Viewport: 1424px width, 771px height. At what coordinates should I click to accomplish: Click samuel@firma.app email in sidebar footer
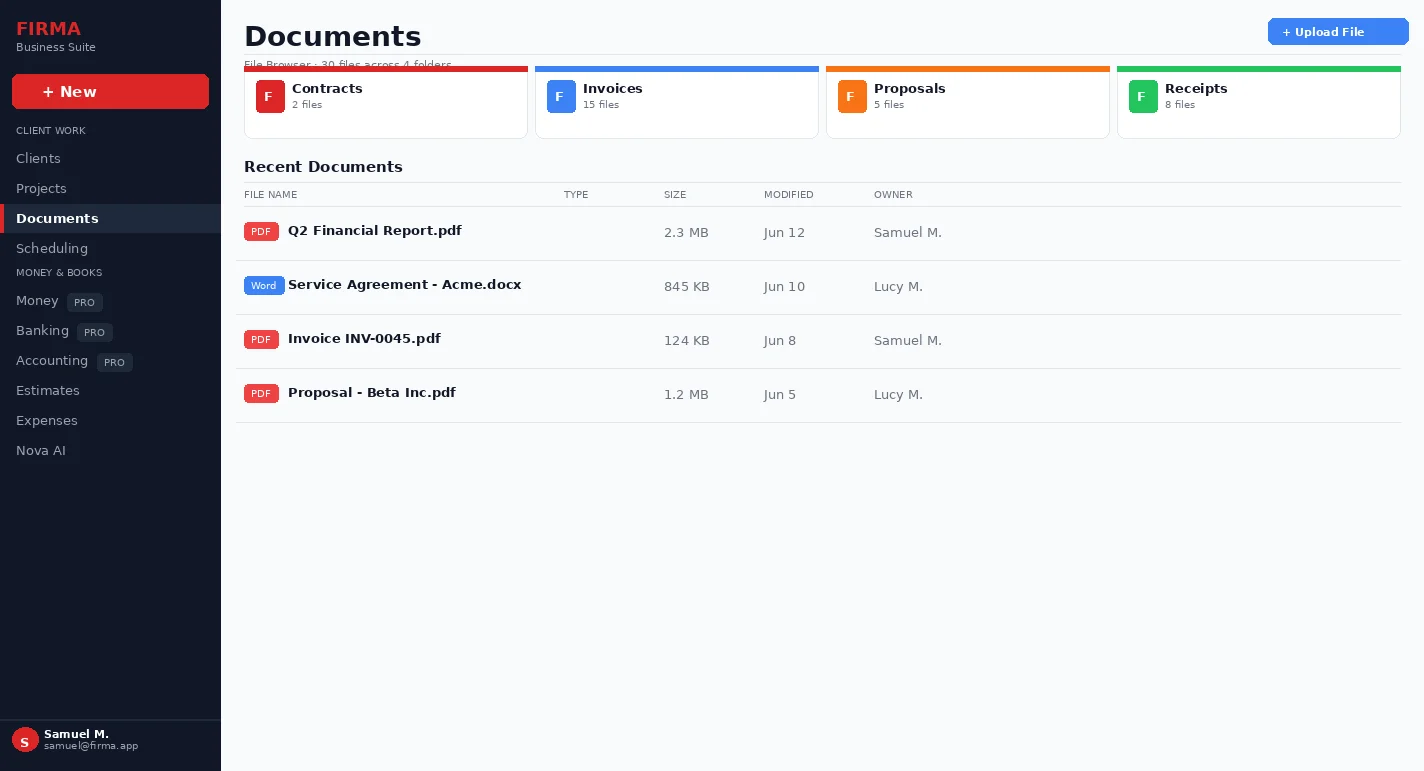91,746
